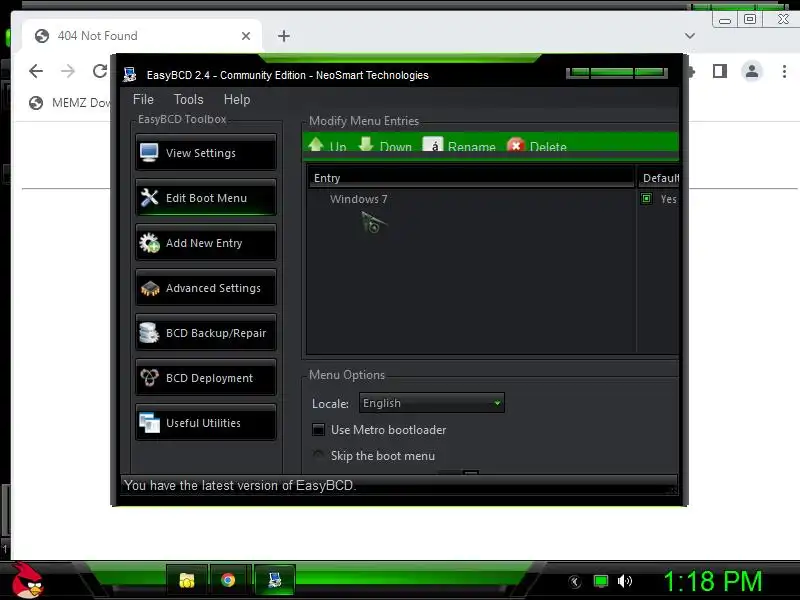Show hidden system tray icons
This screenshot has width=800, height=600.
pos(575,581)
